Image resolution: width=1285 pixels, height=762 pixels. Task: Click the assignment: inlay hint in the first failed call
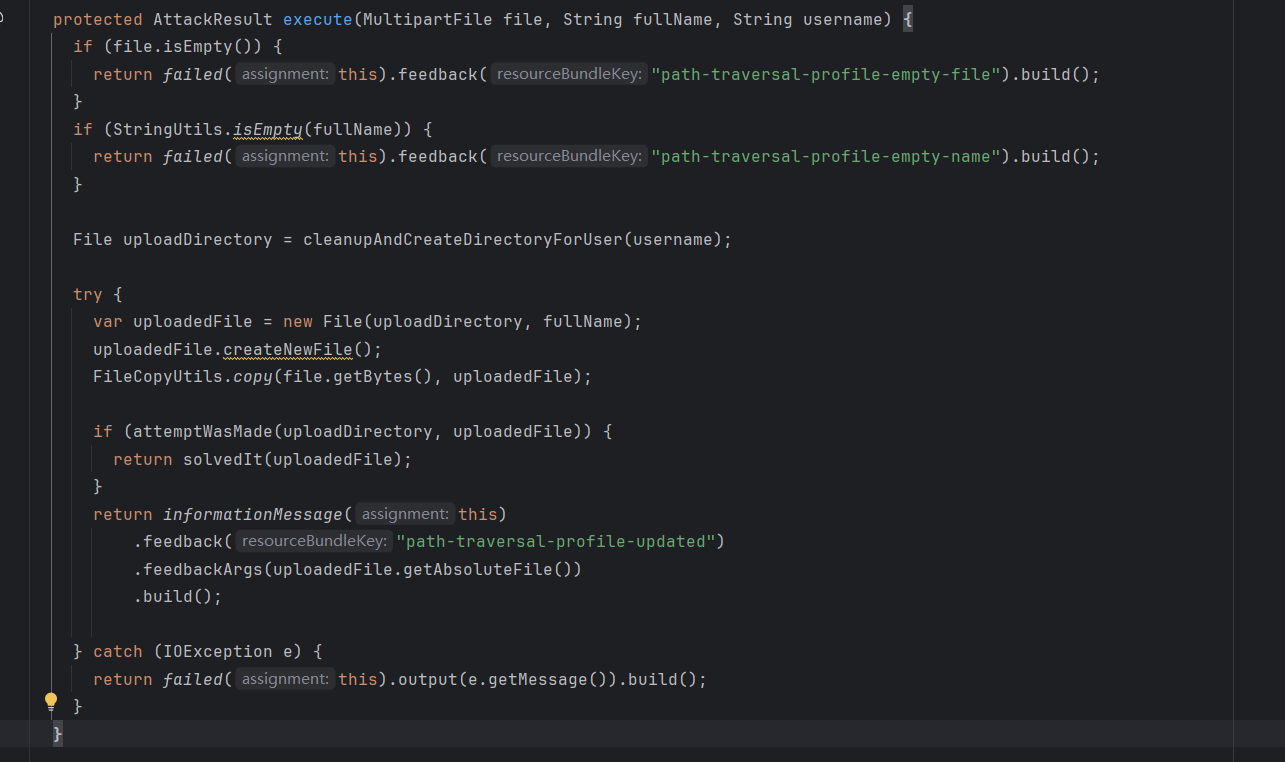(x=285, y=74)
